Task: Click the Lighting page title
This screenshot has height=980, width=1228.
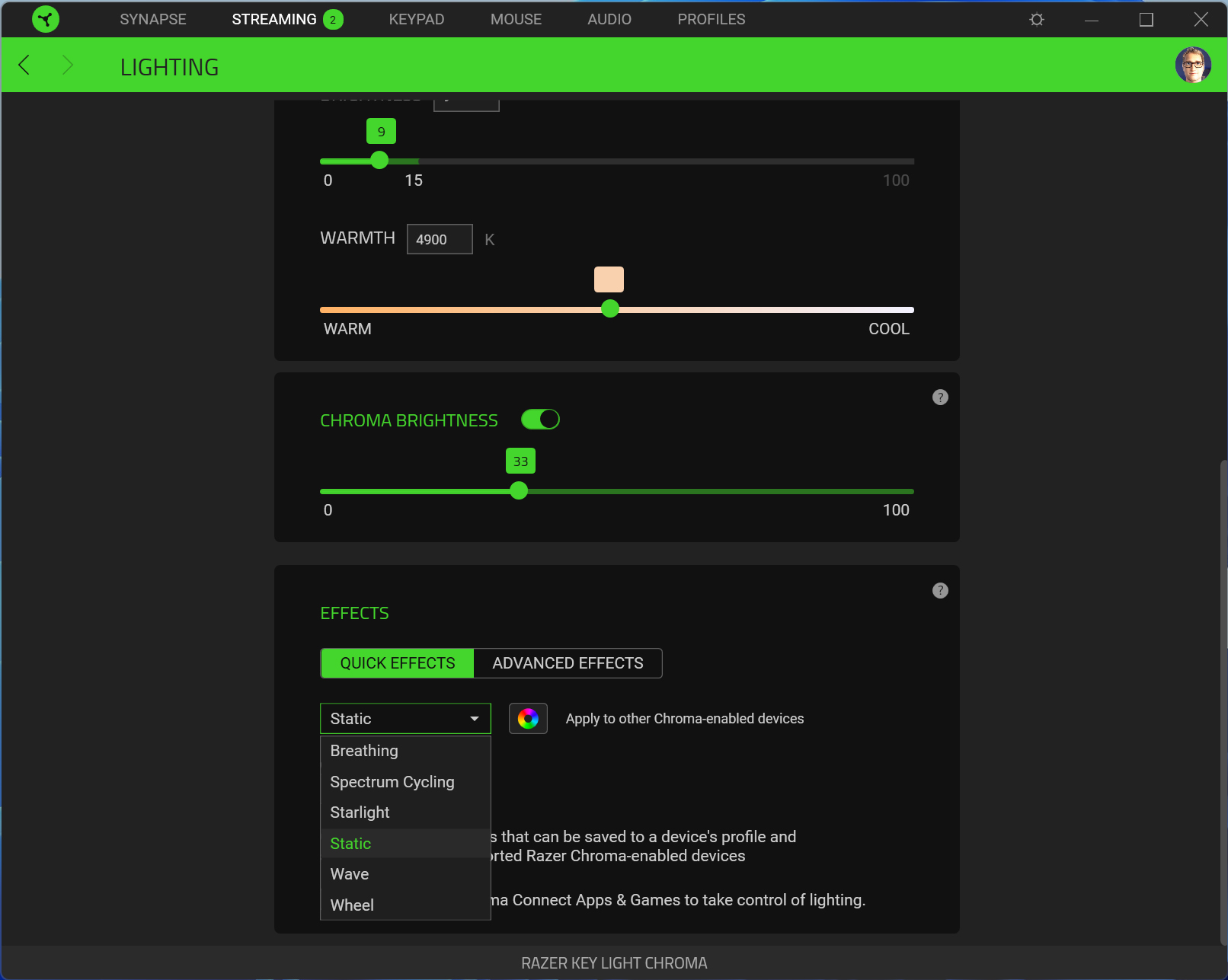Action: coord(169,67)
